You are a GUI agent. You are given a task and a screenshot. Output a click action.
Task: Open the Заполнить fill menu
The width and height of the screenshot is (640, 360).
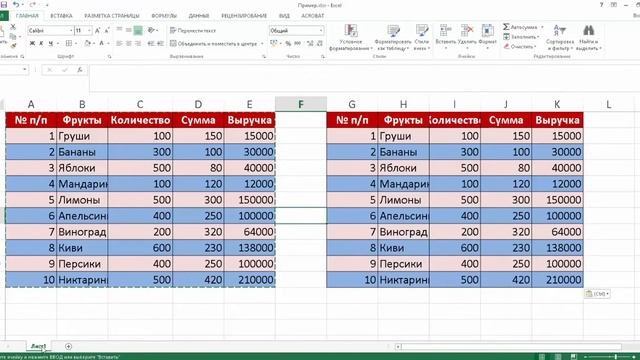tap(521, 37)
